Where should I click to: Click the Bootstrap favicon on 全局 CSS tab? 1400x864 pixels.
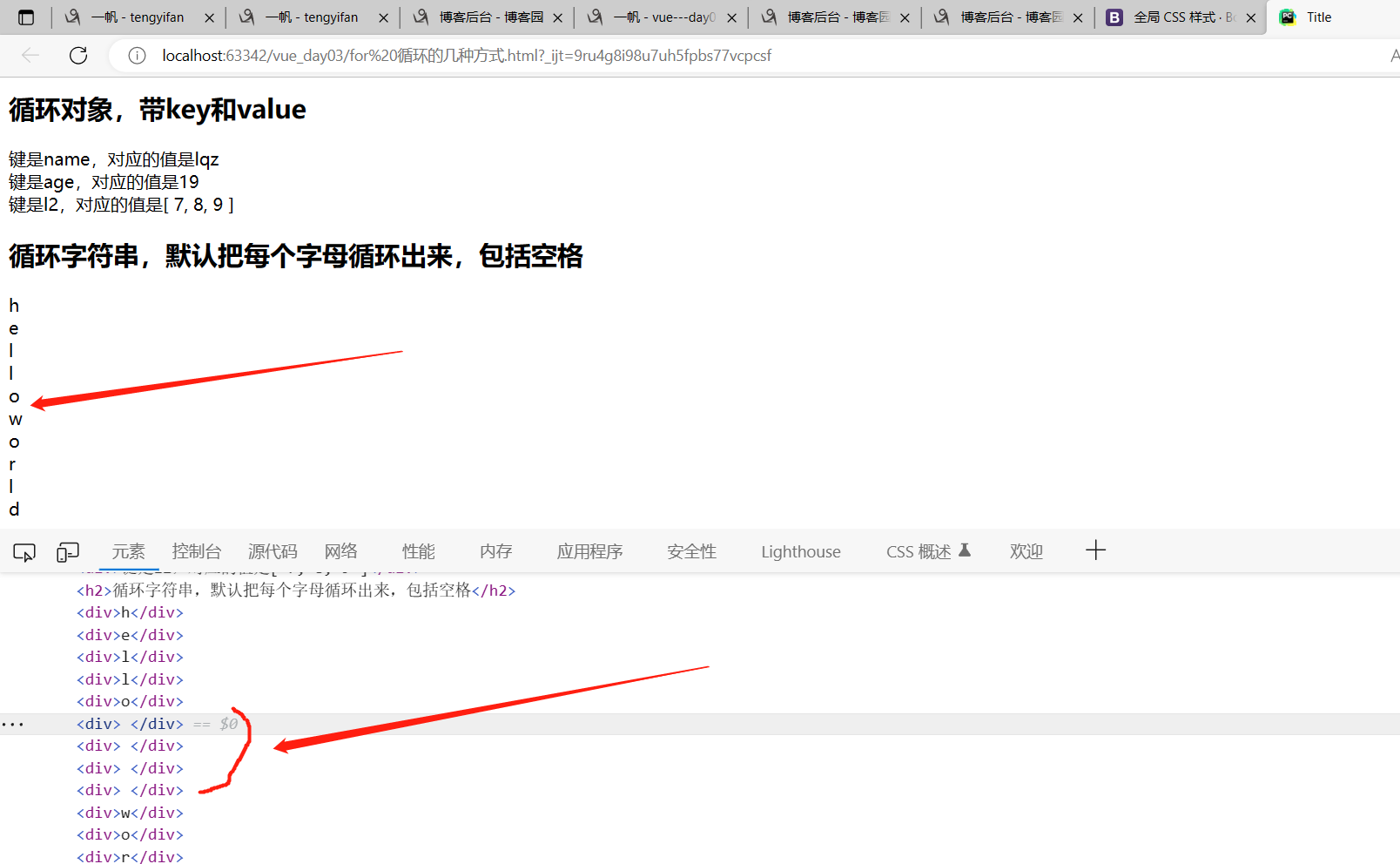point(1114,17)
